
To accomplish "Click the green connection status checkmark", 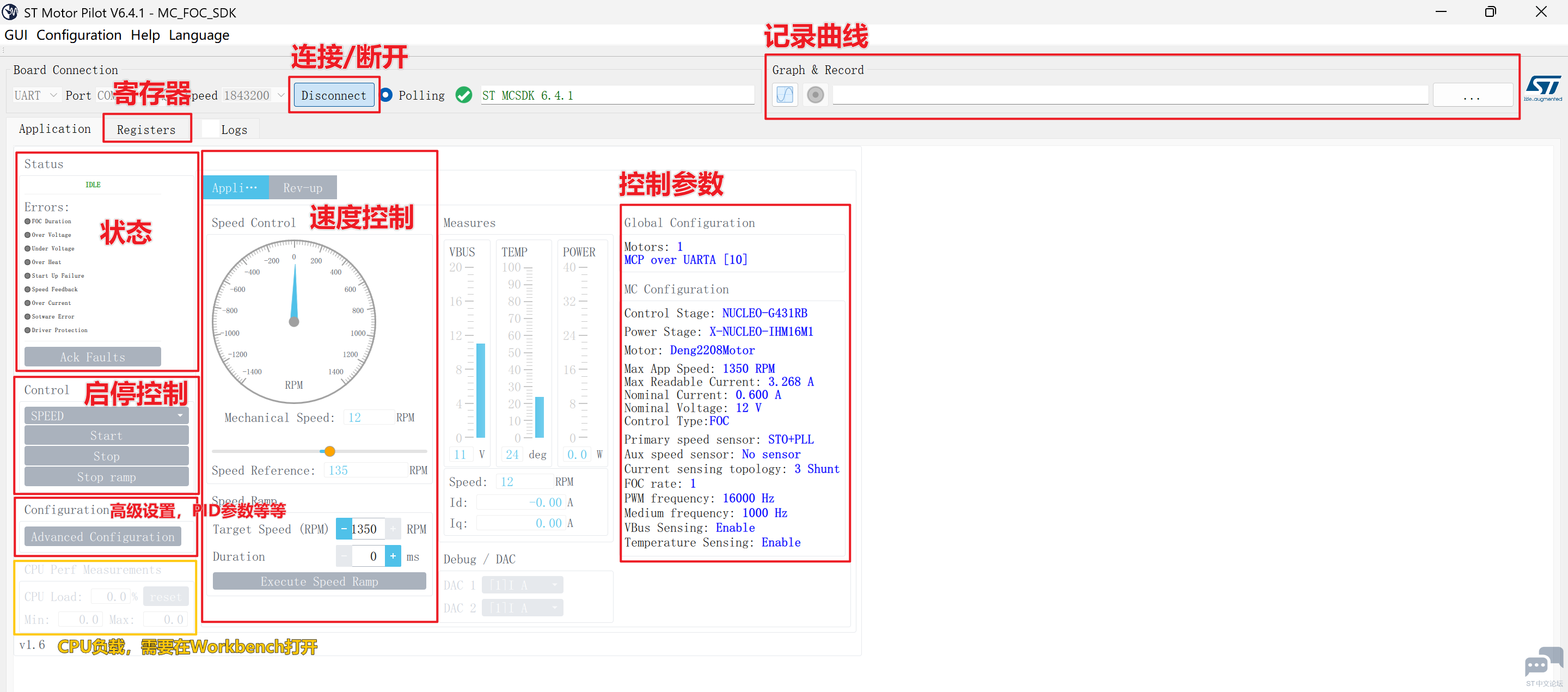I will [x=464, y=95].
